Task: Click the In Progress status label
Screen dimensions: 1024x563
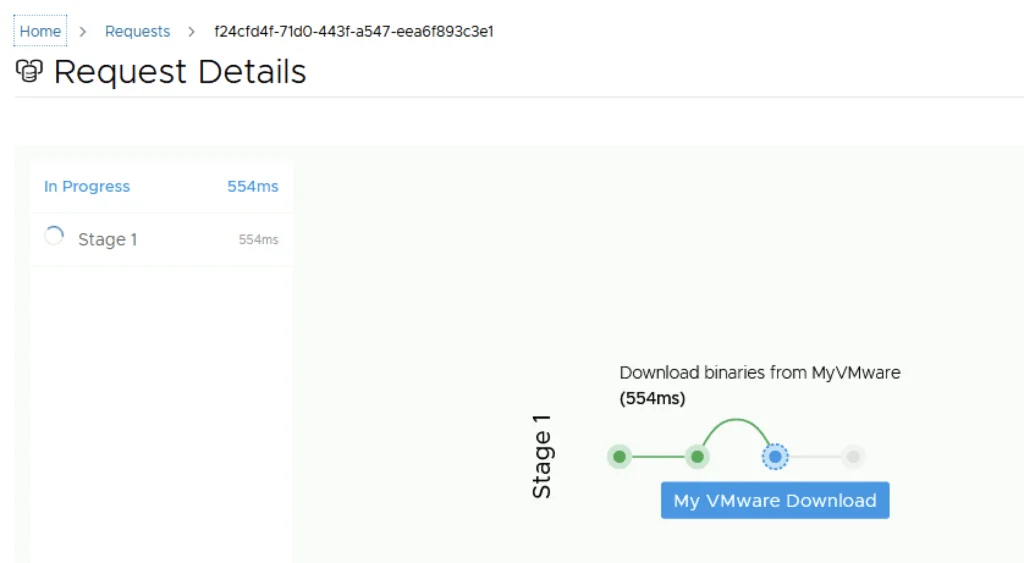Action: 87,186
